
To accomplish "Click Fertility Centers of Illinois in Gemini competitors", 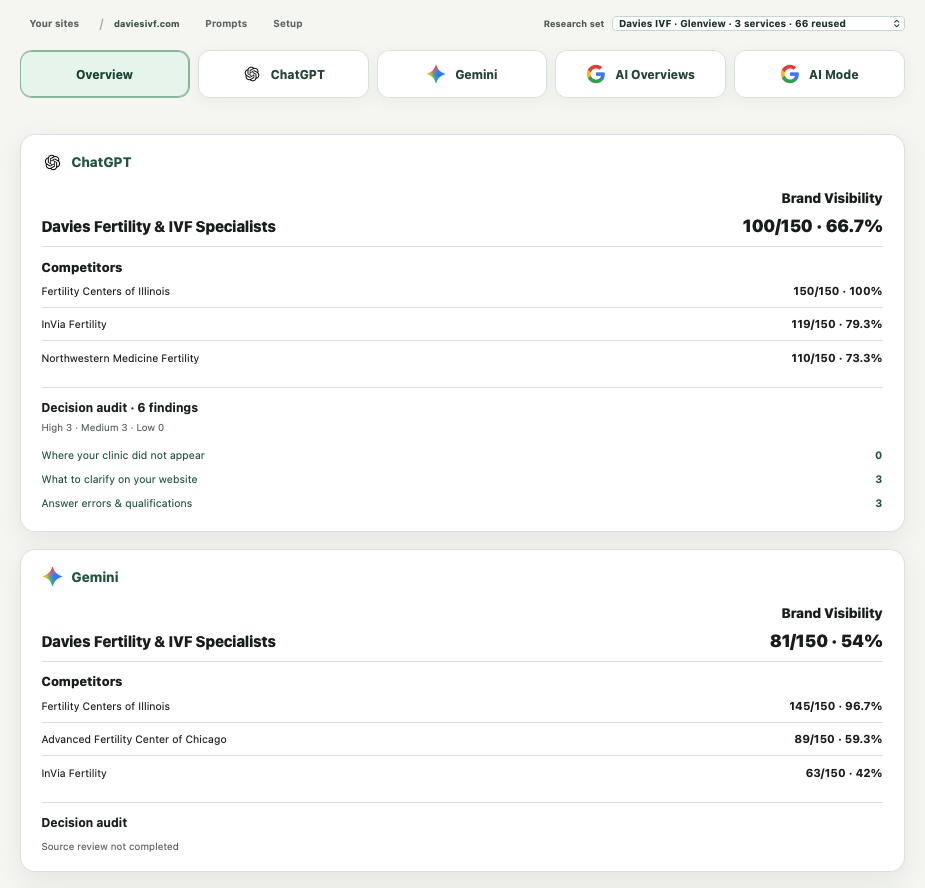I will pyautogui.click(x=106, y=706).
